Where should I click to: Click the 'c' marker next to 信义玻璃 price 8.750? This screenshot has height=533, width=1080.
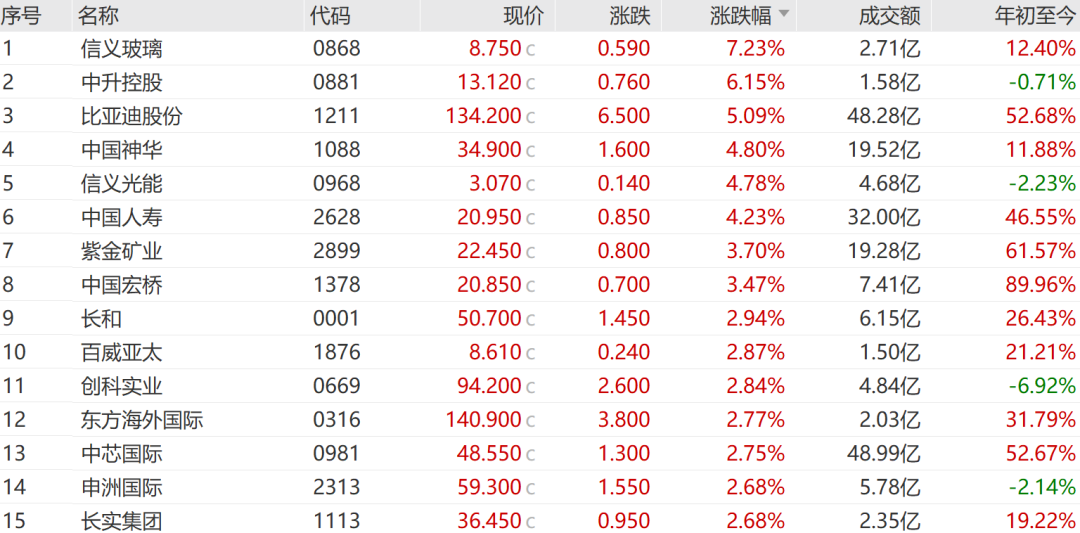(531, 49)
